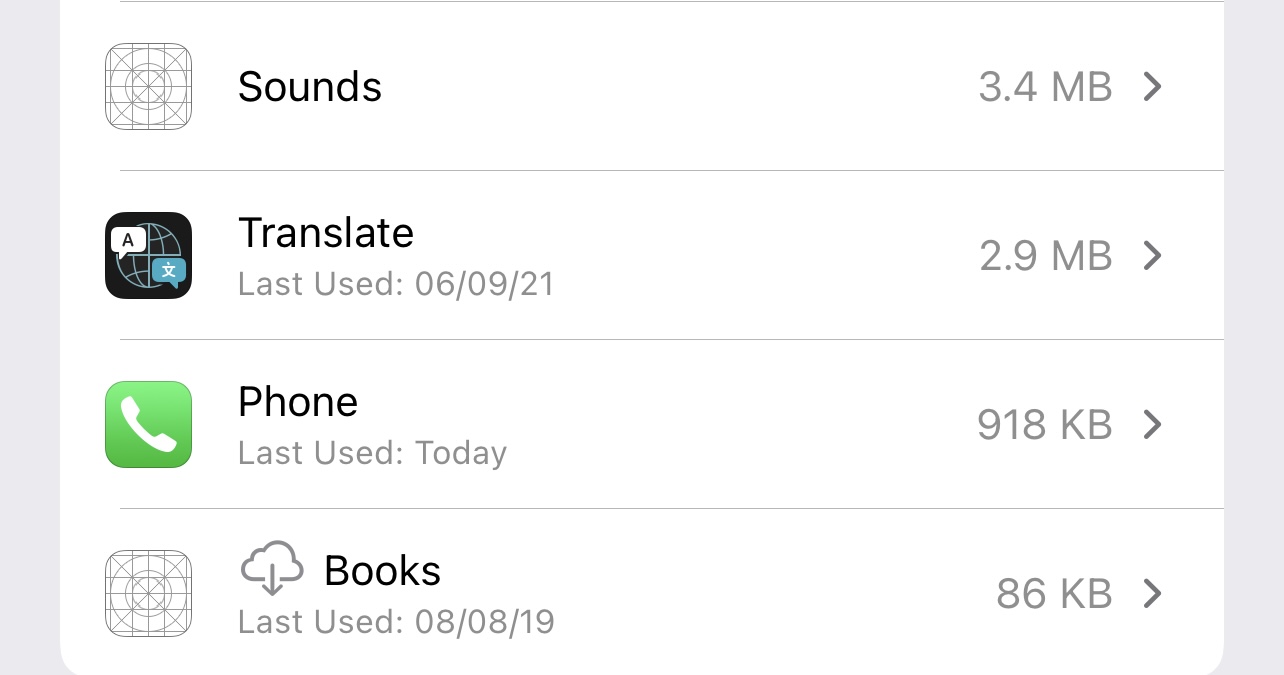The height and width of the screenshot is (675, 1284).
Task: Tap the Books placeholder app icon
Action: tap(148, 594)
